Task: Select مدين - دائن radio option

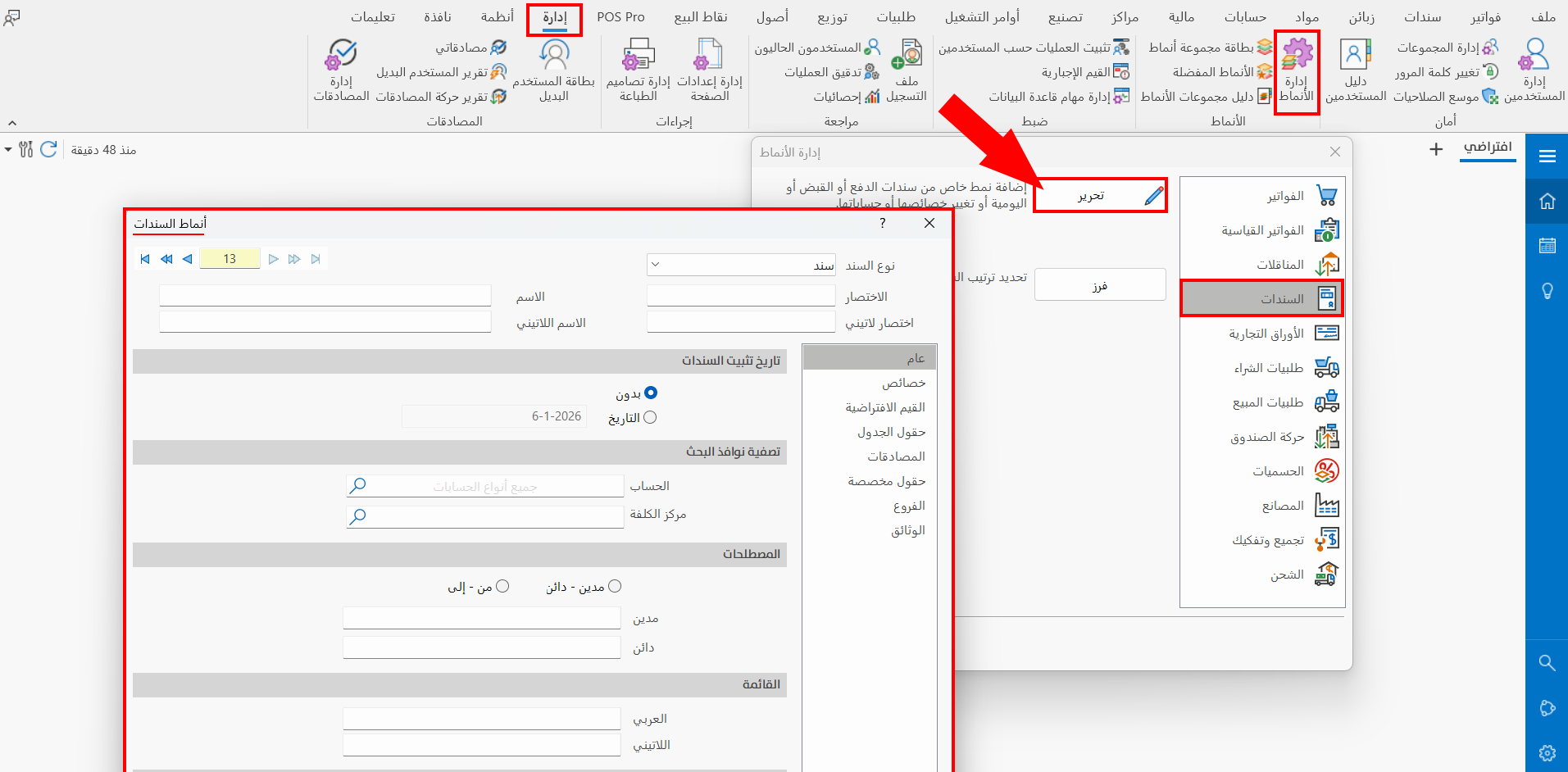Action: pos(615,586)
